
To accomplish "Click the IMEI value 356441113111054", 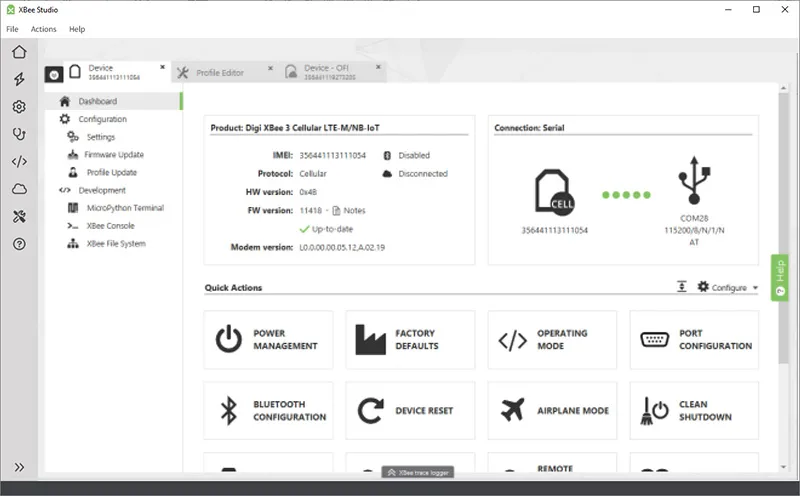I will [x=333, y=155].
